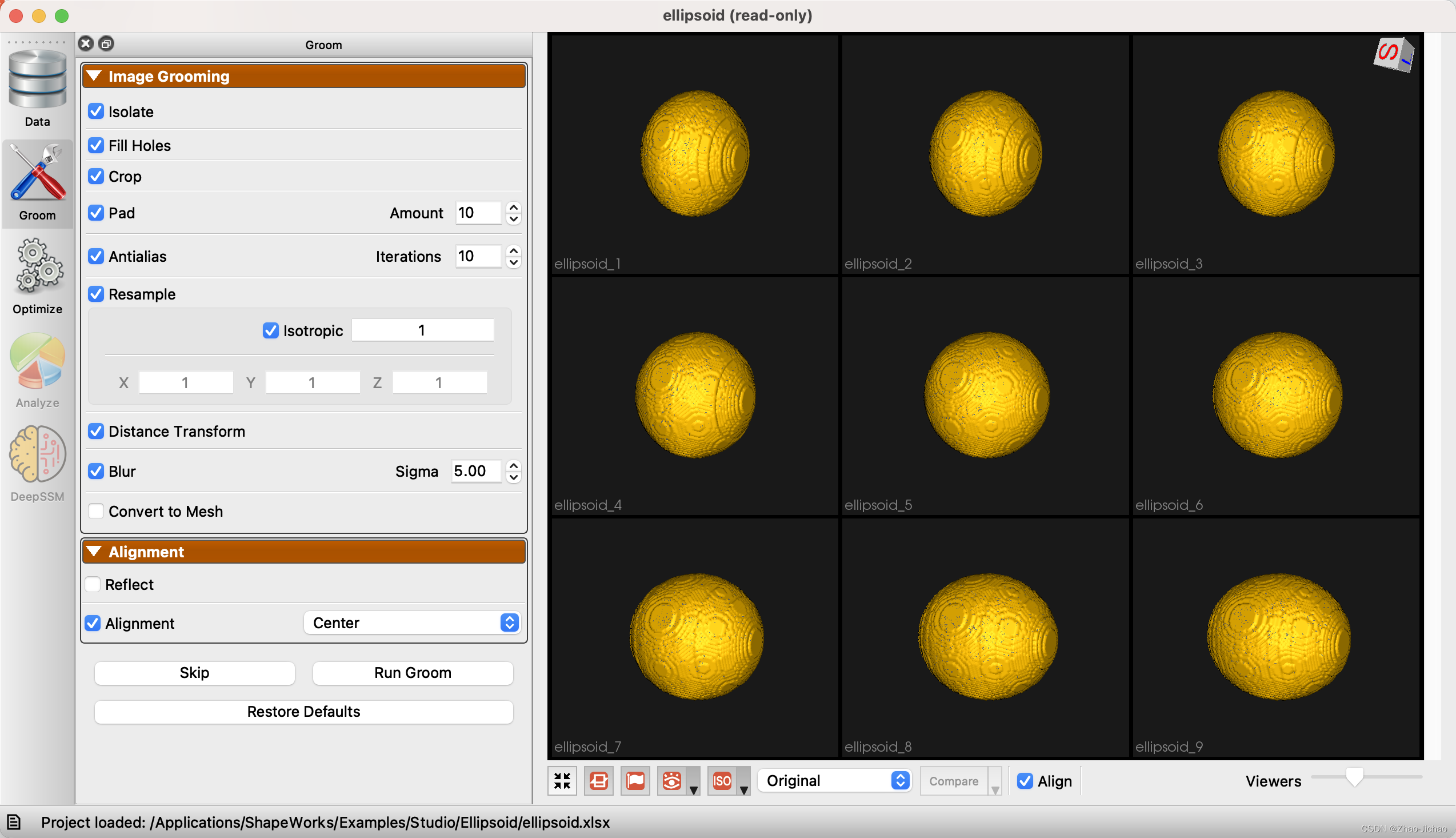Collapse the Image Grooming section

(x=94, y=76)
